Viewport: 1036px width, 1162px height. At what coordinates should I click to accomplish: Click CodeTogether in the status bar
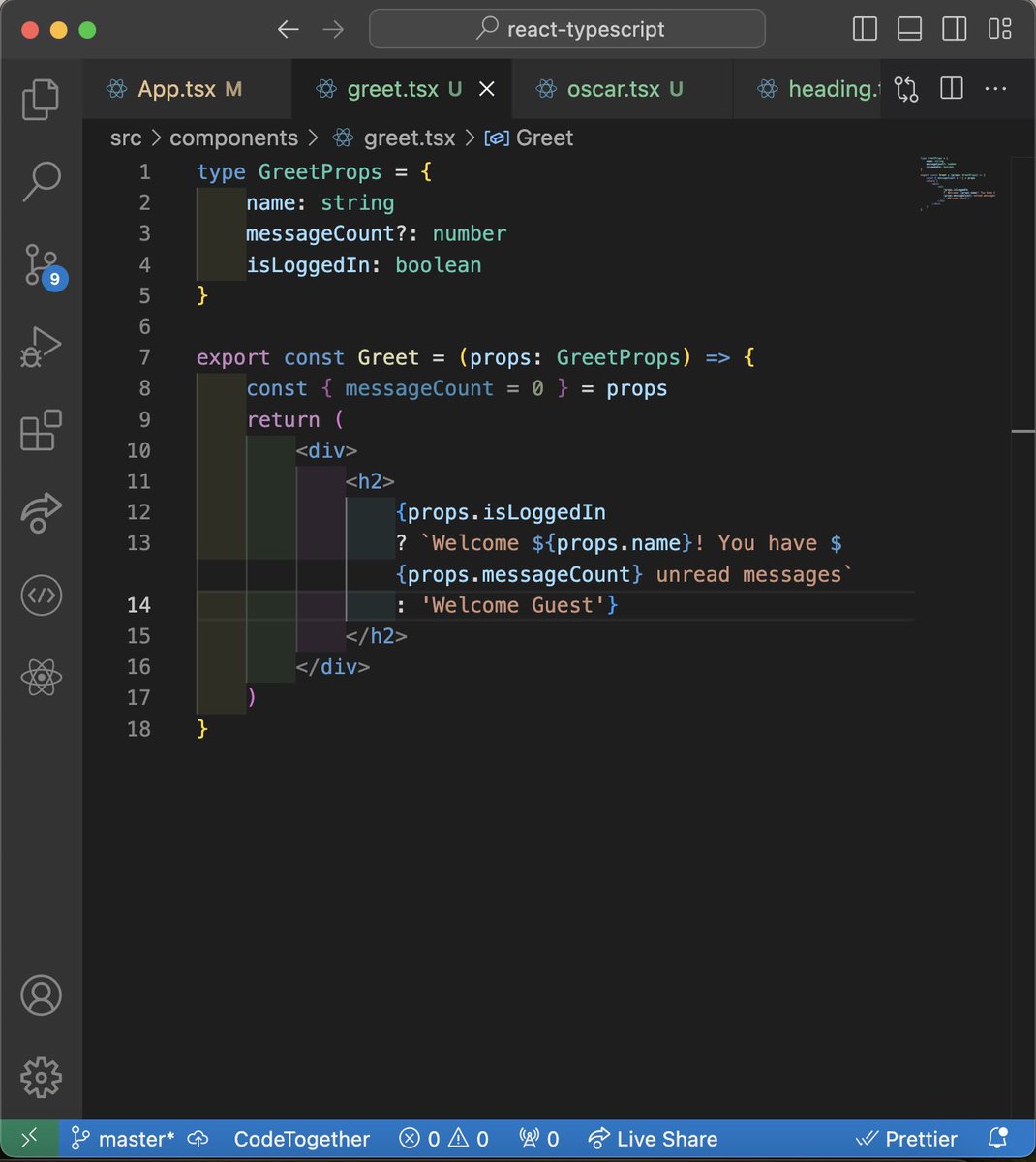(302, 1139)
